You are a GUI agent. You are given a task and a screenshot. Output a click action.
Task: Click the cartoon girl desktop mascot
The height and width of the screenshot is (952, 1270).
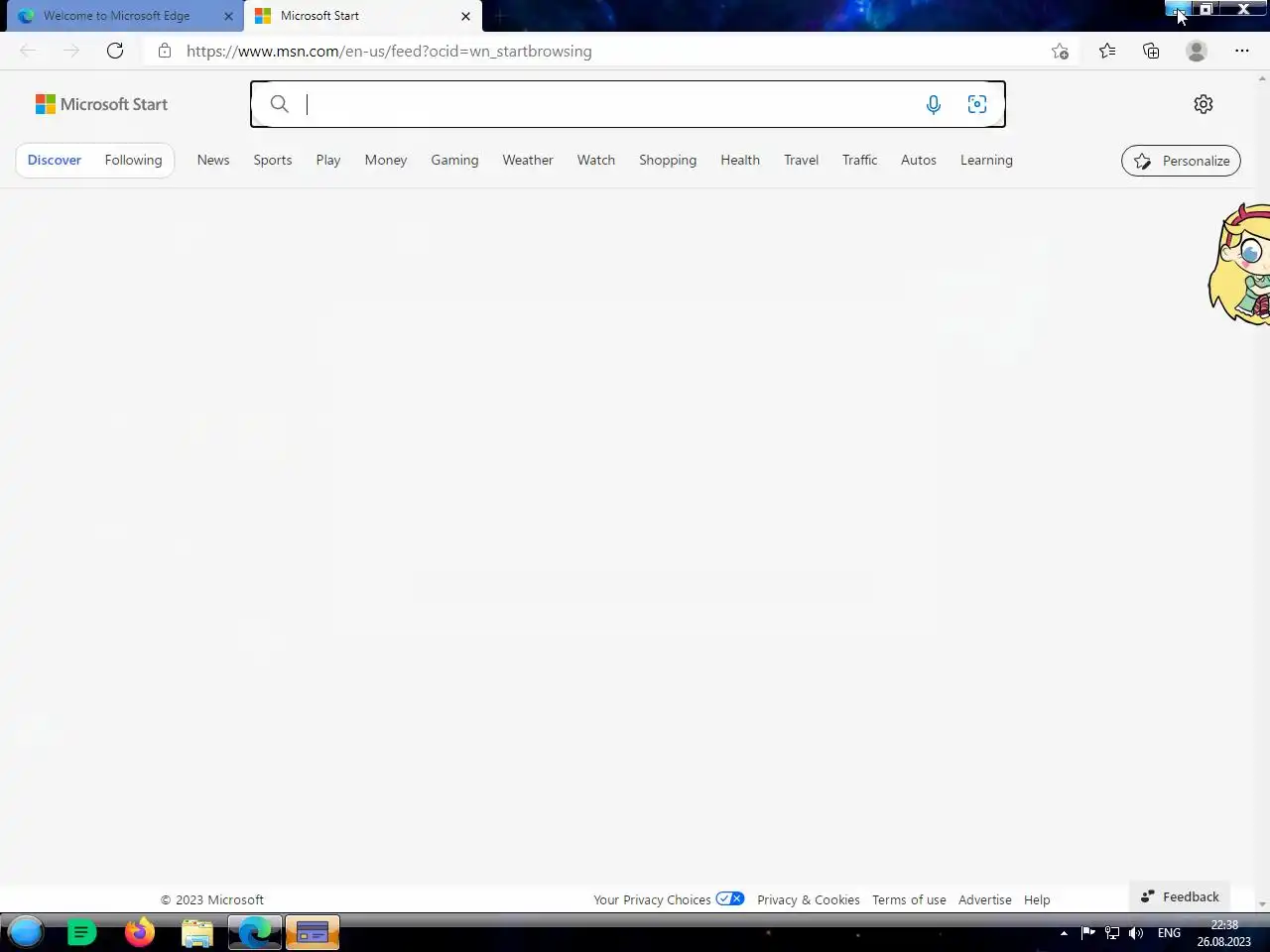point(1240,264)
